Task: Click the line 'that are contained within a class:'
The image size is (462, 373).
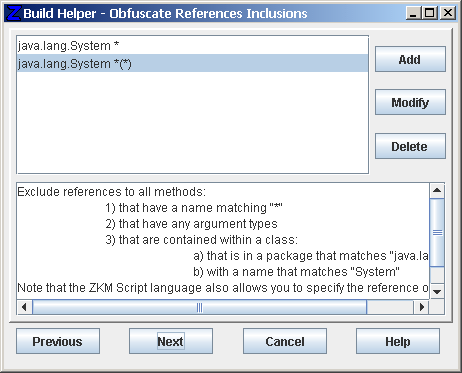Action: (202, 240)
